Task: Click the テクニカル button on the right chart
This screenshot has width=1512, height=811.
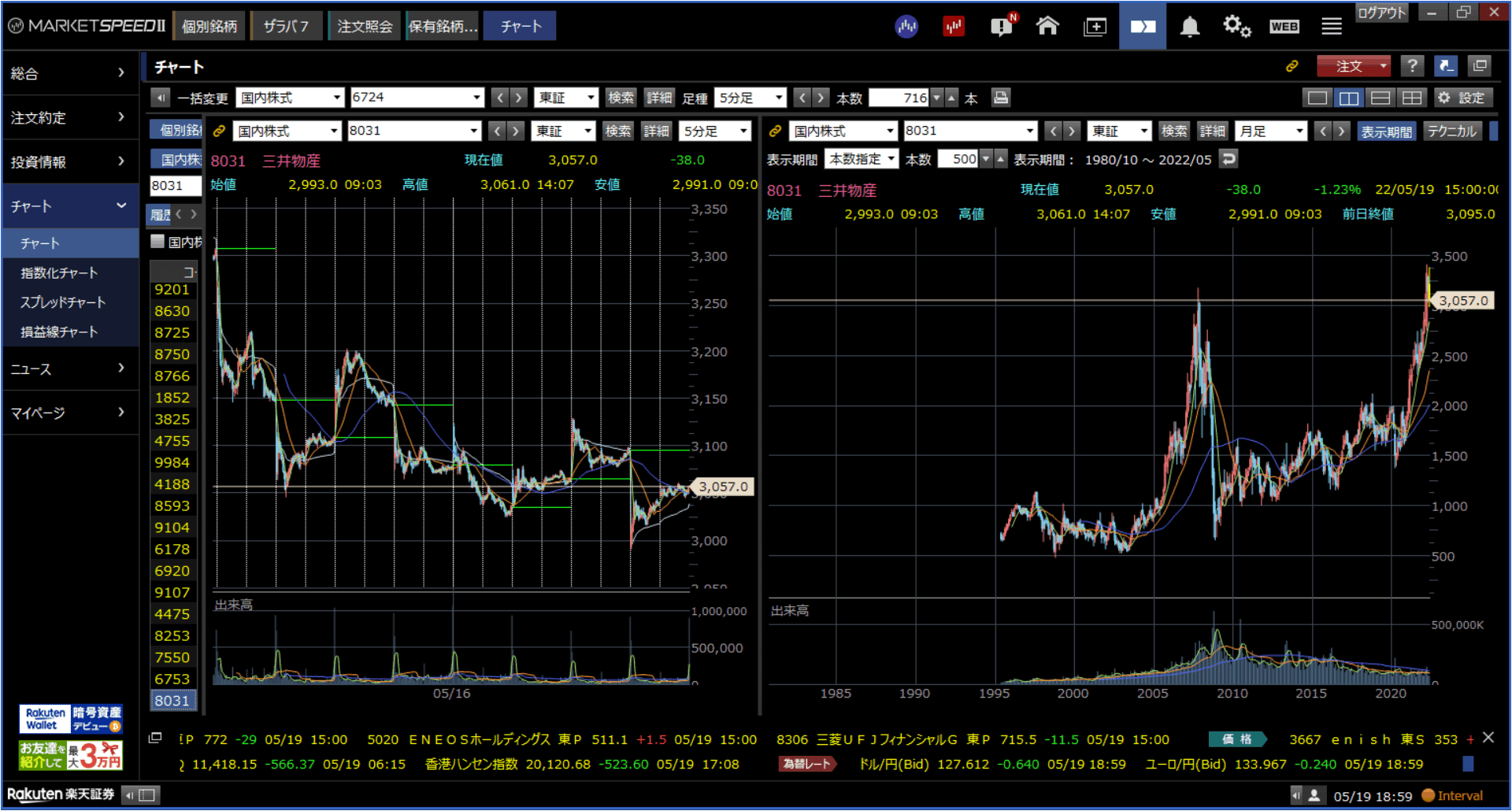Action: 1451,131
